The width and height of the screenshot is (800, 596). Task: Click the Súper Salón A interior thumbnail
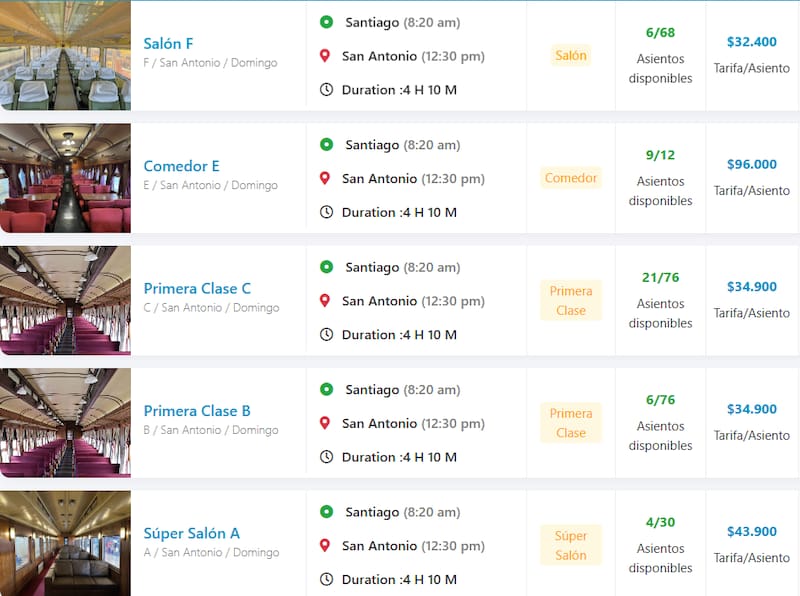tap(65, 544)
